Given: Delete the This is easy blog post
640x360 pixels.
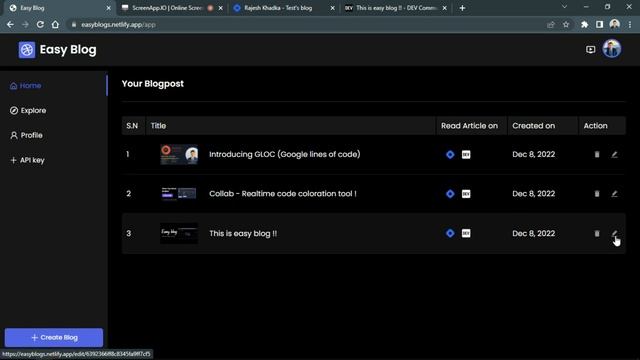Looking at the screenshot, I should 597,233.
